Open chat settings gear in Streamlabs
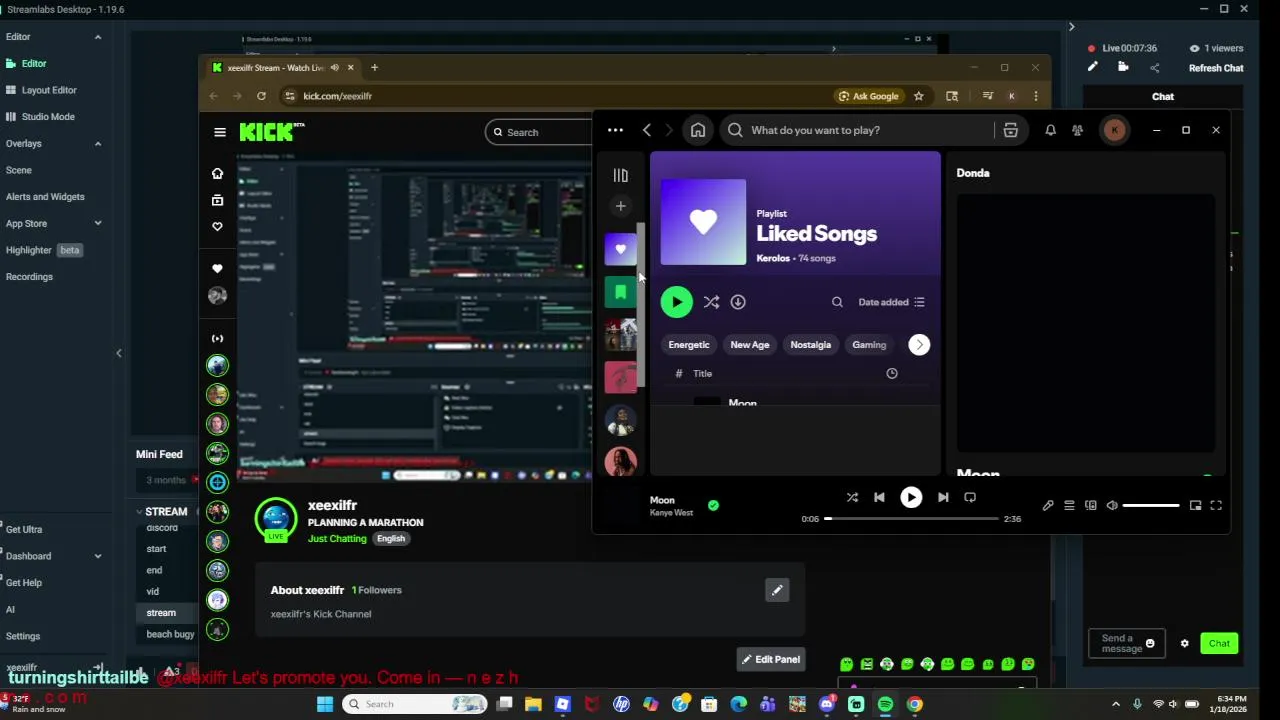Screen dimensions: 1280x720 [x=1185, y=644]
